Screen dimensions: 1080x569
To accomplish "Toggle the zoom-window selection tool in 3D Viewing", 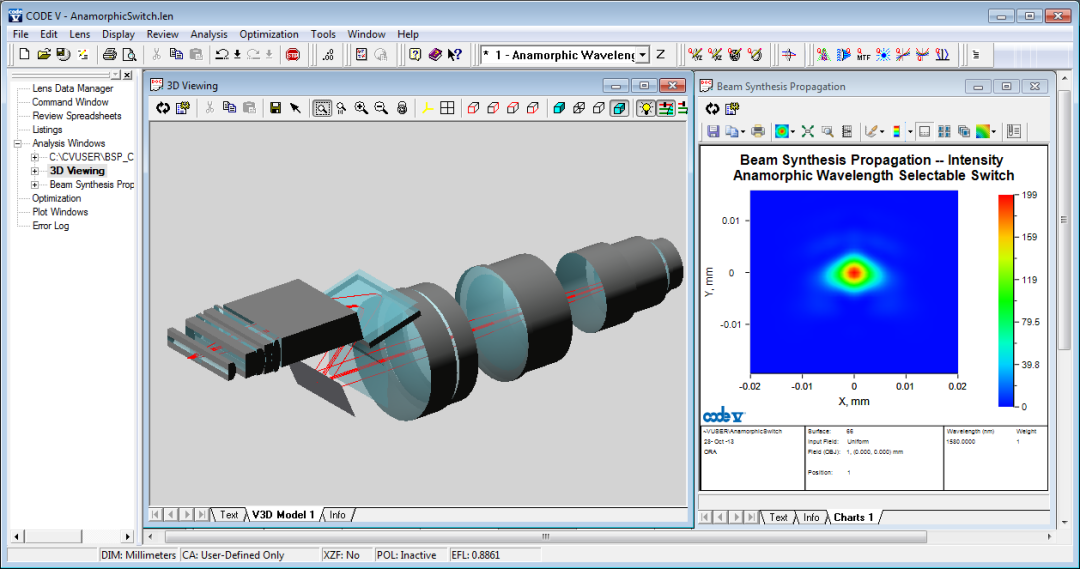I will (321, 108).
